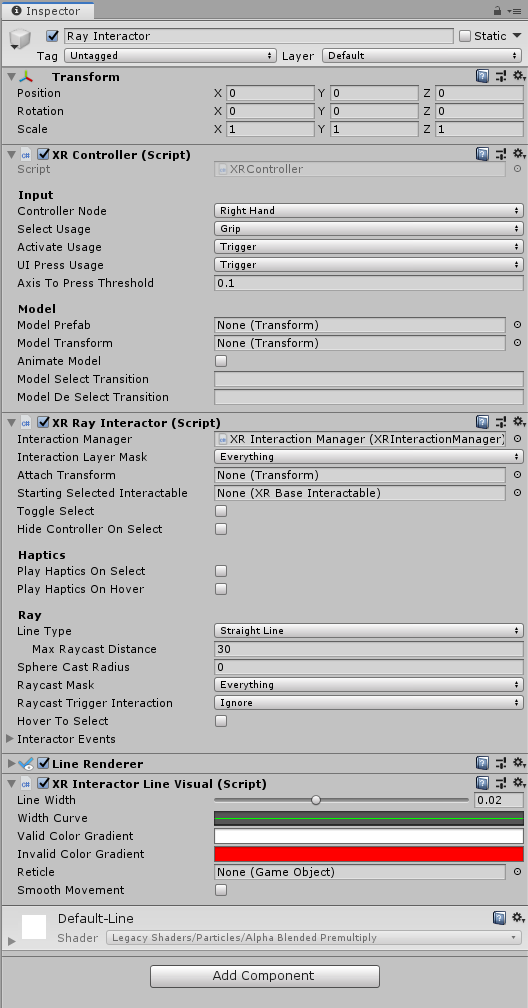Click the Model Transform object picker circle
528x1008 pixels.
click(517, 343)
